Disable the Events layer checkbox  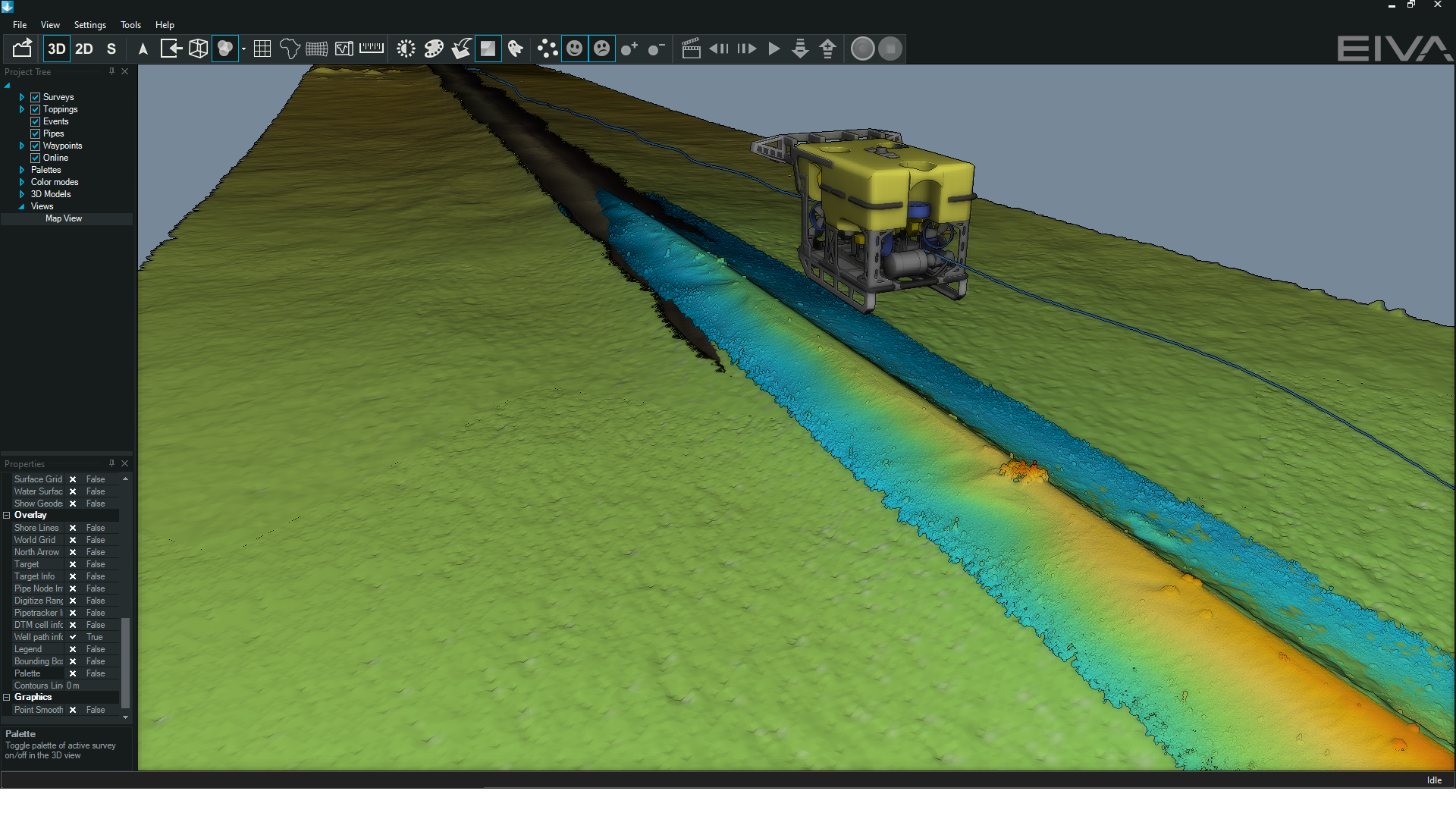(35, 121)
